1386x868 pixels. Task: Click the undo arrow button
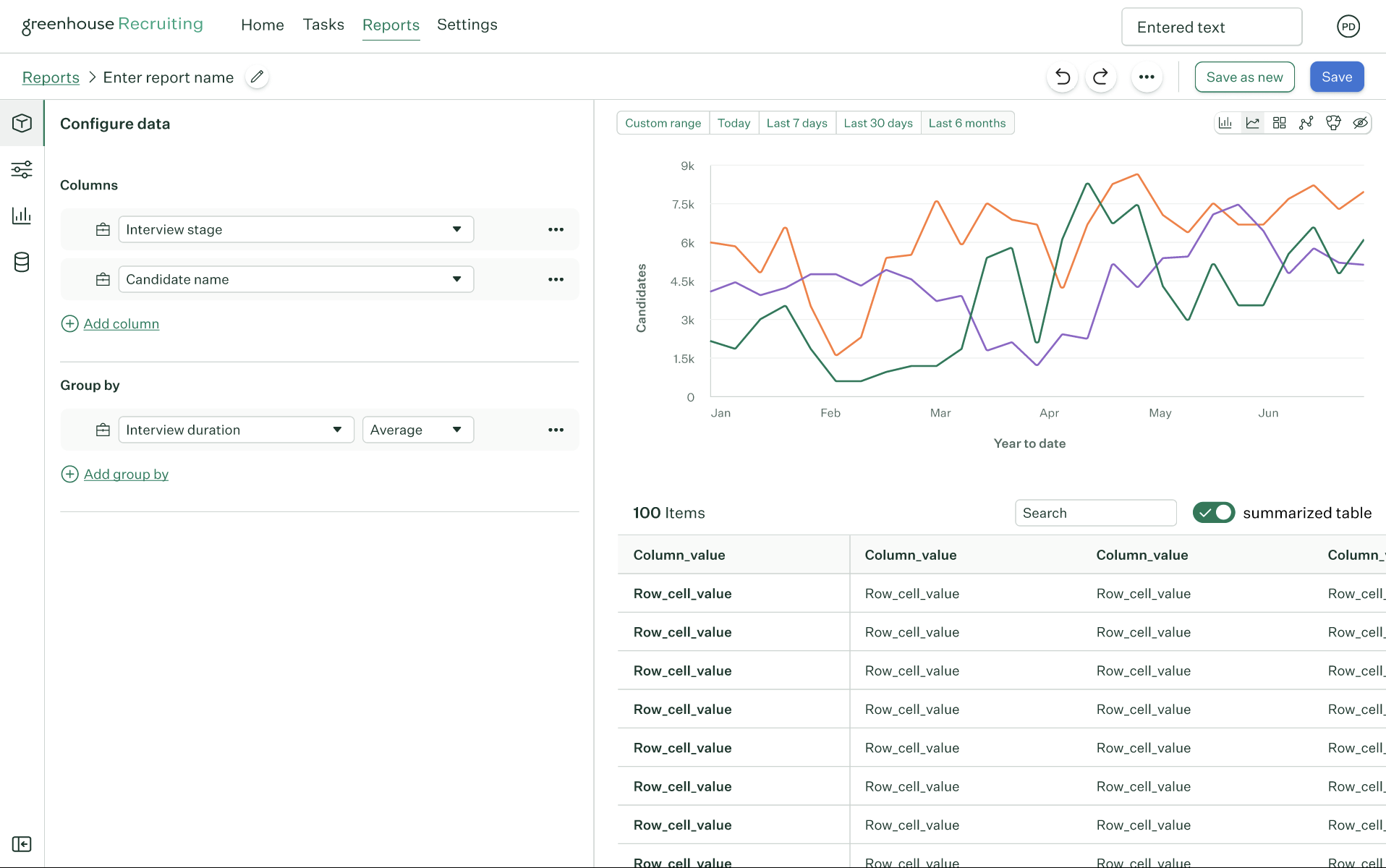[x=1063, y=77]
